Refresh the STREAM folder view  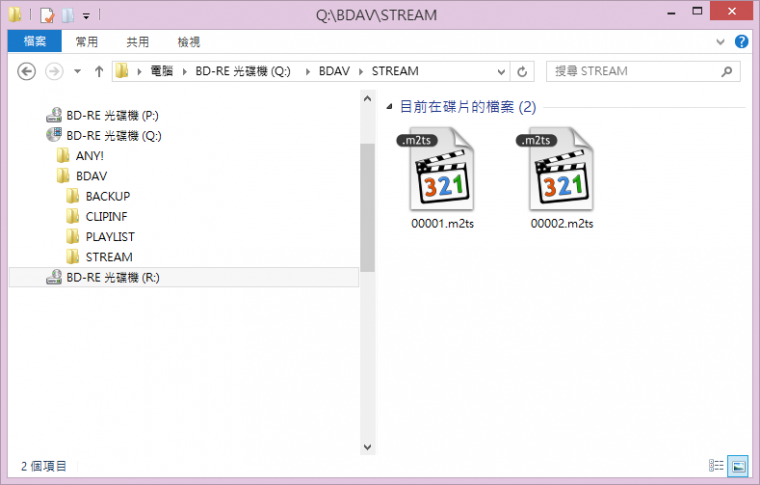point(522,72)
